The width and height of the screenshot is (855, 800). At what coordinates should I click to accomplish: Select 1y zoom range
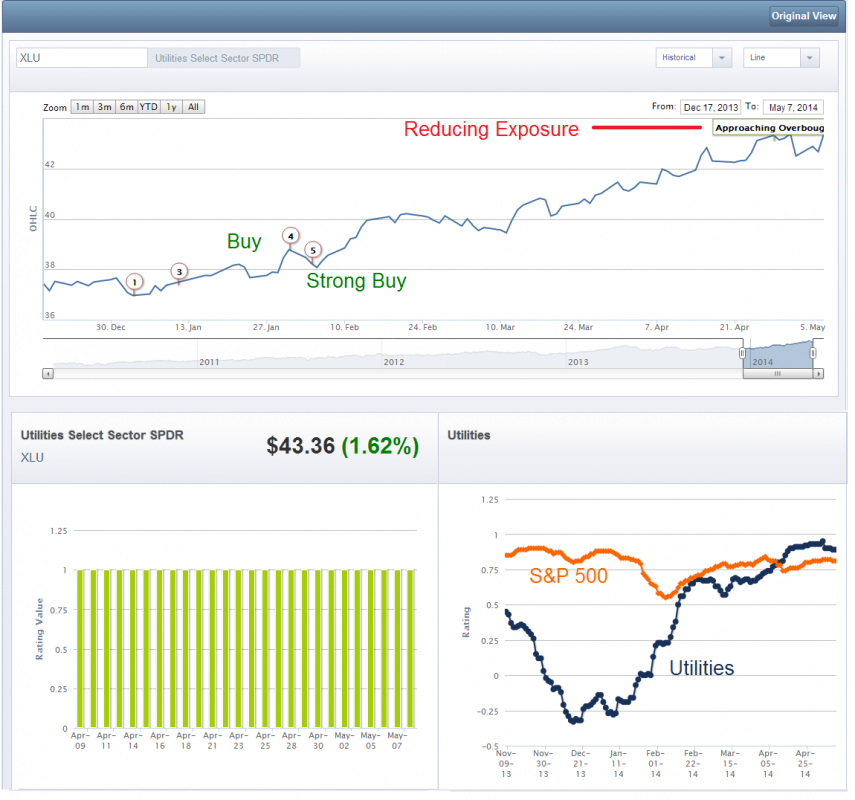172,107
